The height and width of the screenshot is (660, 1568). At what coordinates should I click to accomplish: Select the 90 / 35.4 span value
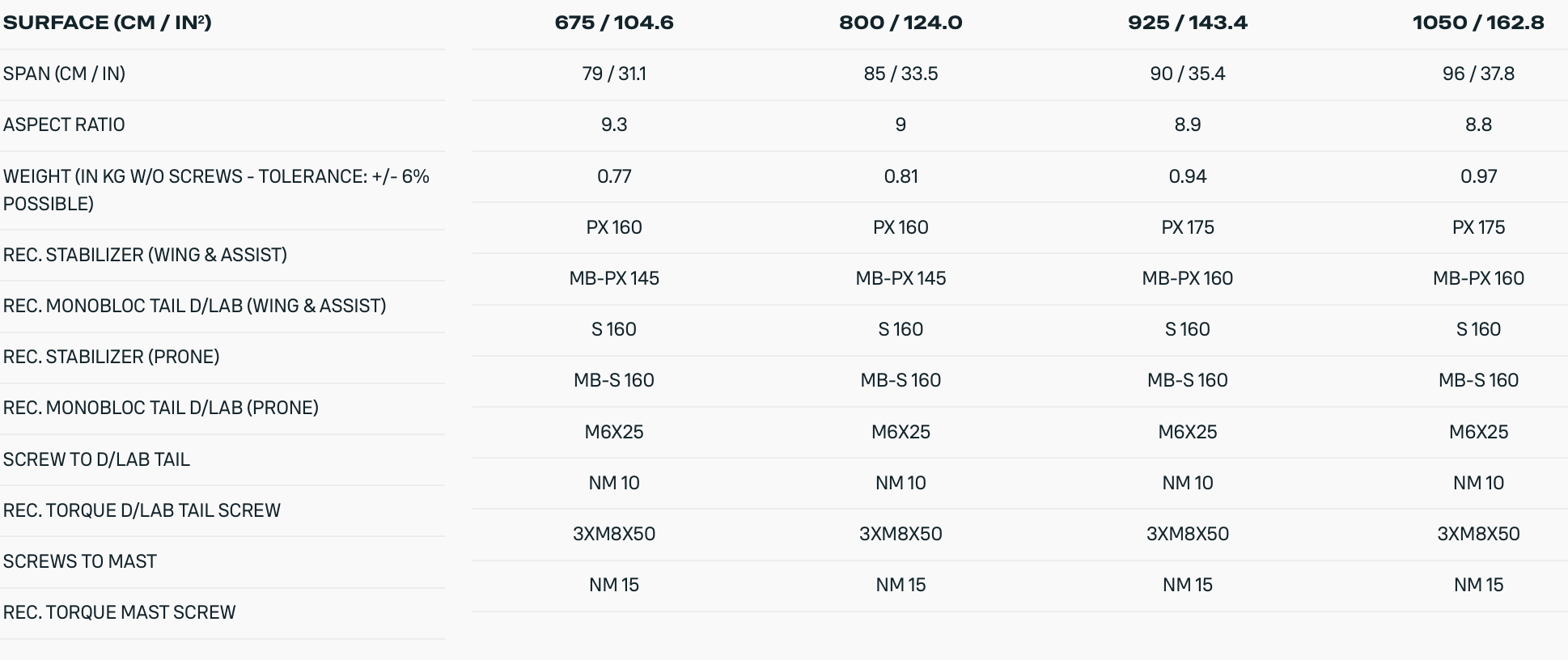(x=1187, y=74)
